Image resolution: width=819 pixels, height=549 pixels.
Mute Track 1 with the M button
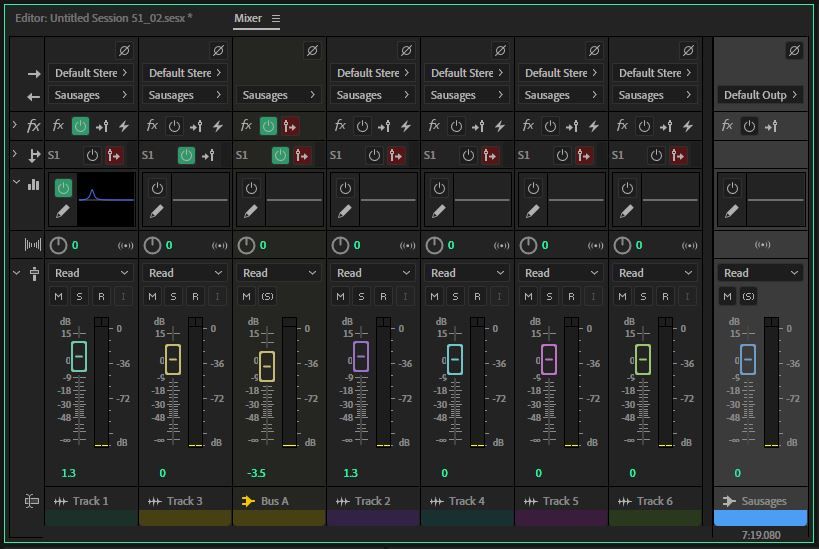pos(58,297)
